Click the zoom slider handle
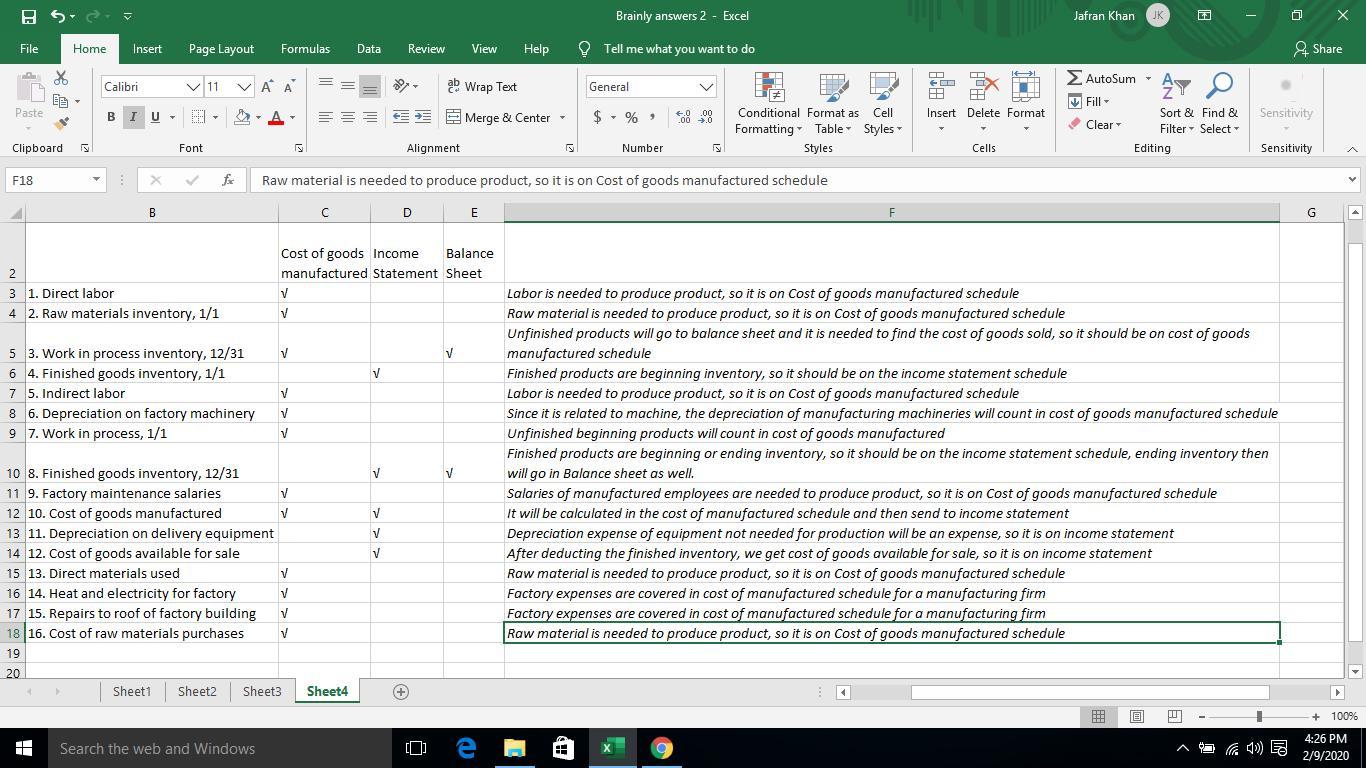 1259,716
